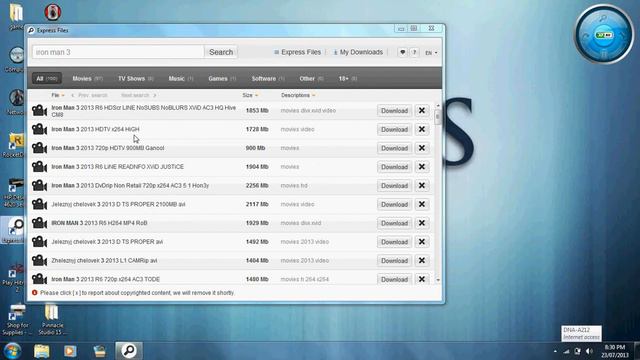640x360 pixels.
Task: Click the taskbar clock showing 8:30 PM
Action: [615, 351]
